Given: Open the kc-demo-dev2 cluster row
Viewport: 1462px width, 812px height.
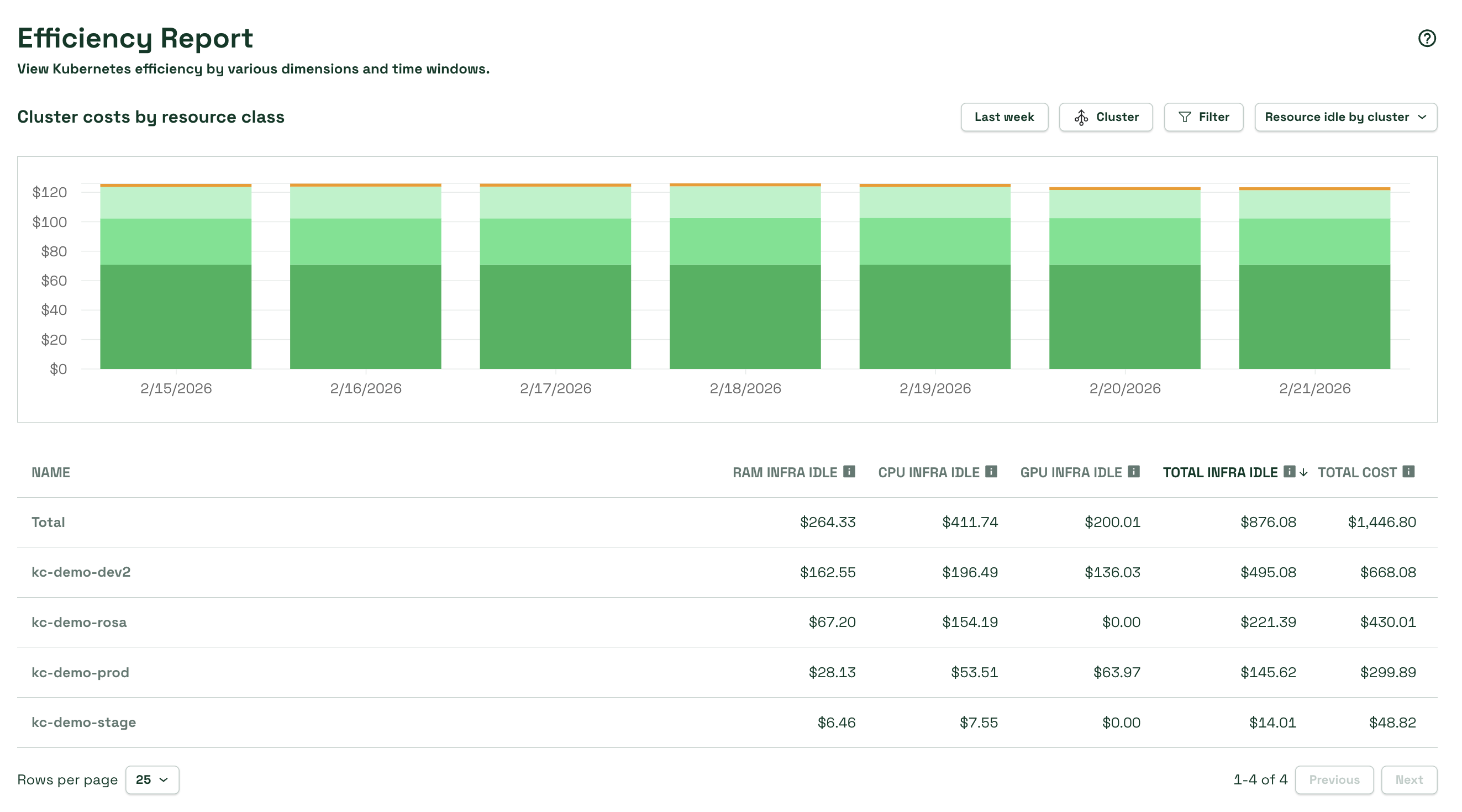Looking at the screenshot, I should [x=81, y=572].
